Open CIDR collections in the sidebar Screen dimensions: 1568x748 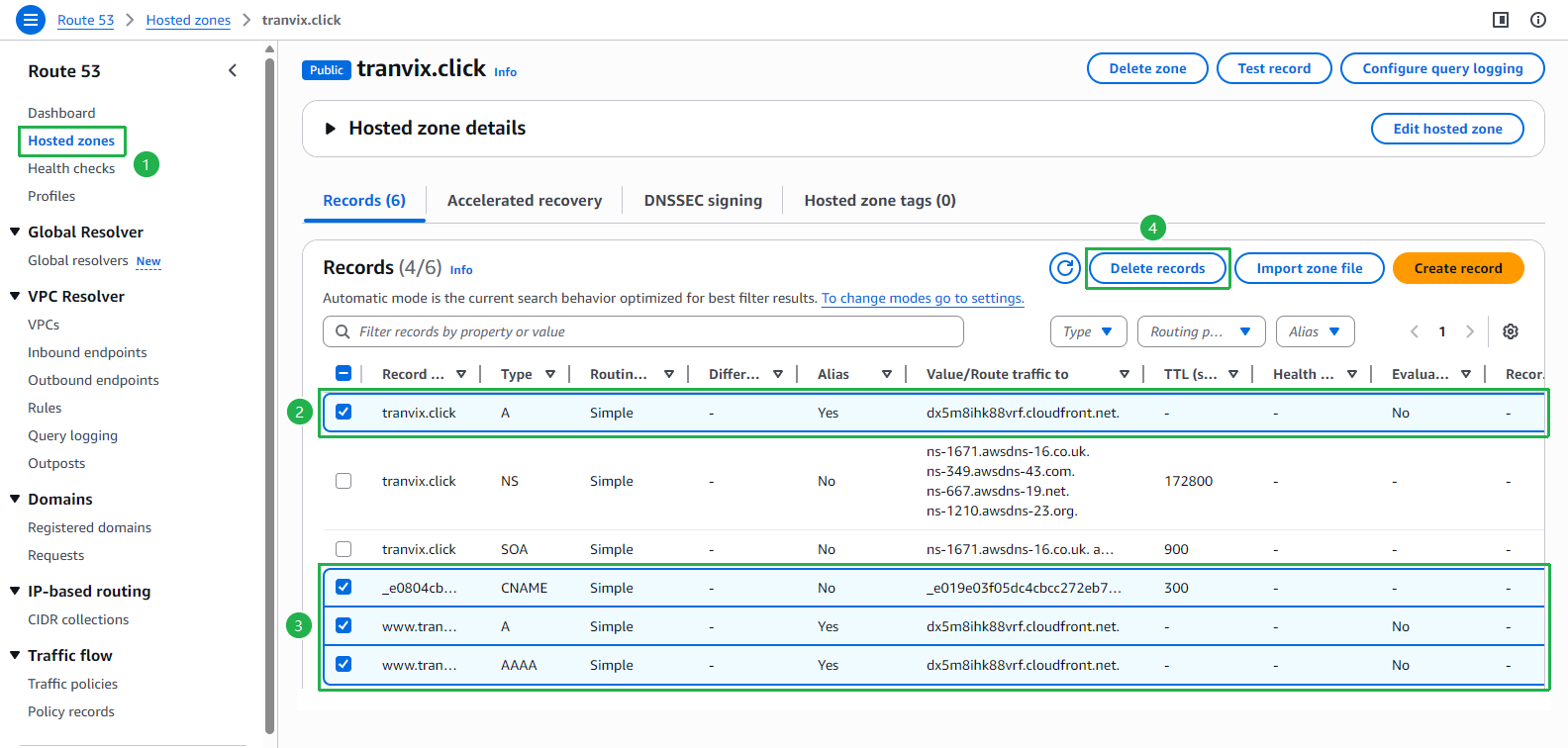click(x=78, y=619)
